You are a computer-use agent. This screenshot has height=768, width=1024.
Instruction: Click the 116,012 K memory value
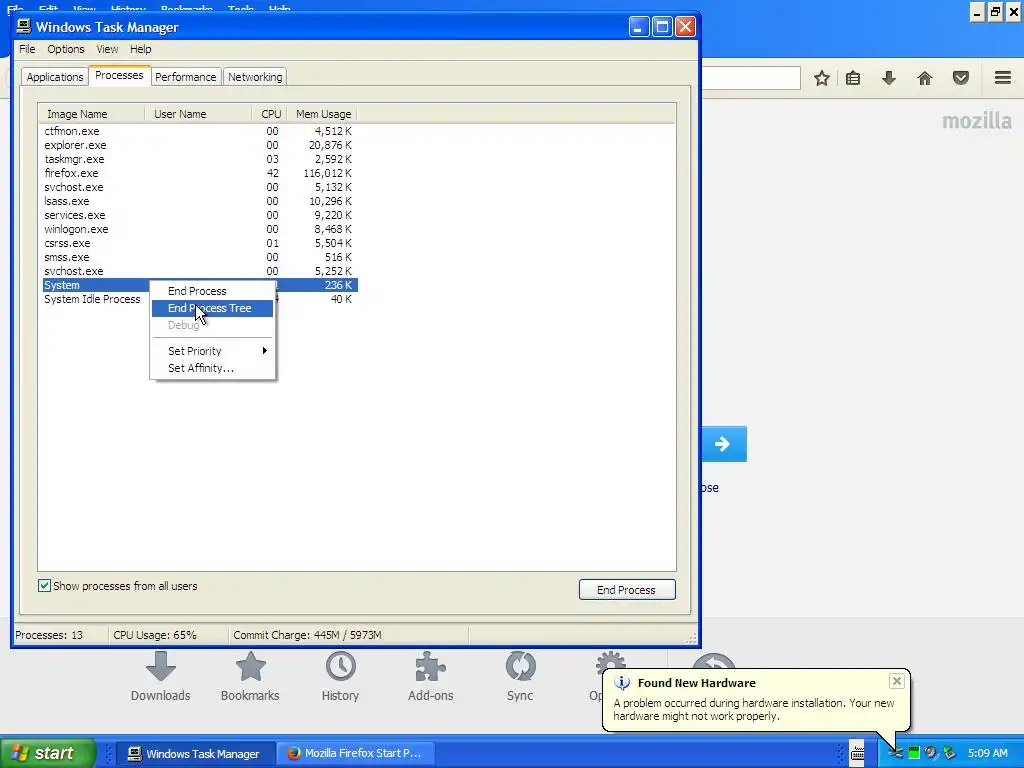click(x=327, y=173)
